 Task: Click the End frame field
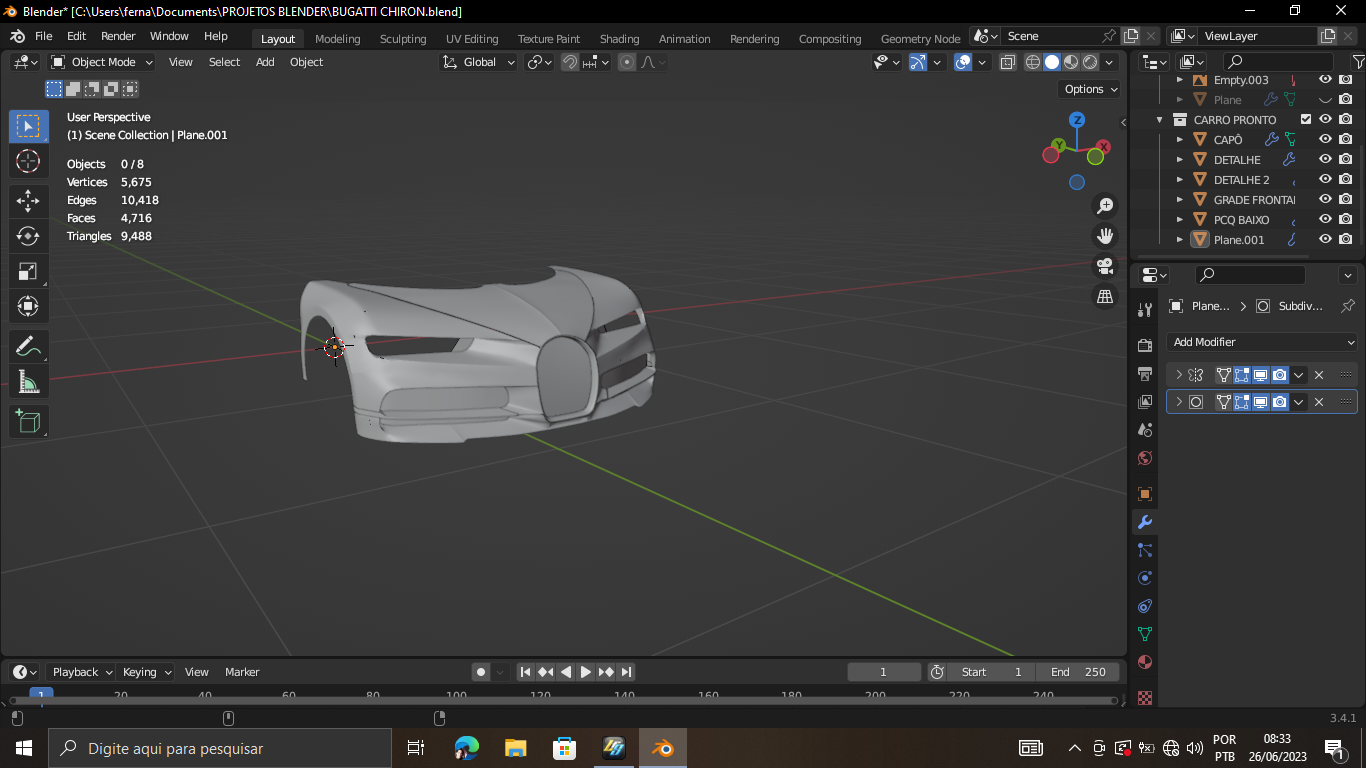1078,672
